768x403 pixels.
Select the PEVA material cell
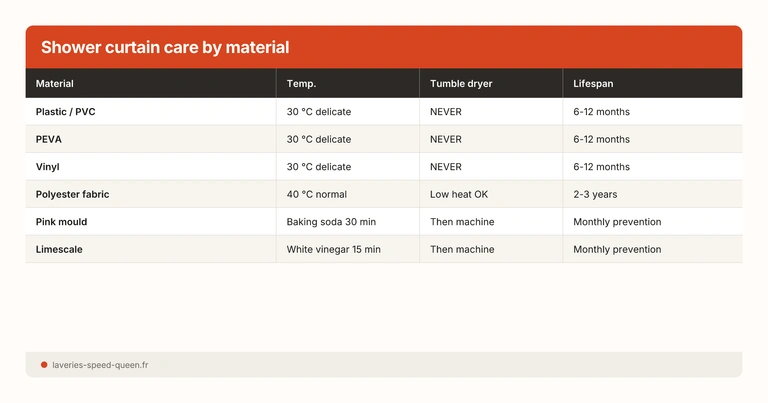click(x=49, y=139)
